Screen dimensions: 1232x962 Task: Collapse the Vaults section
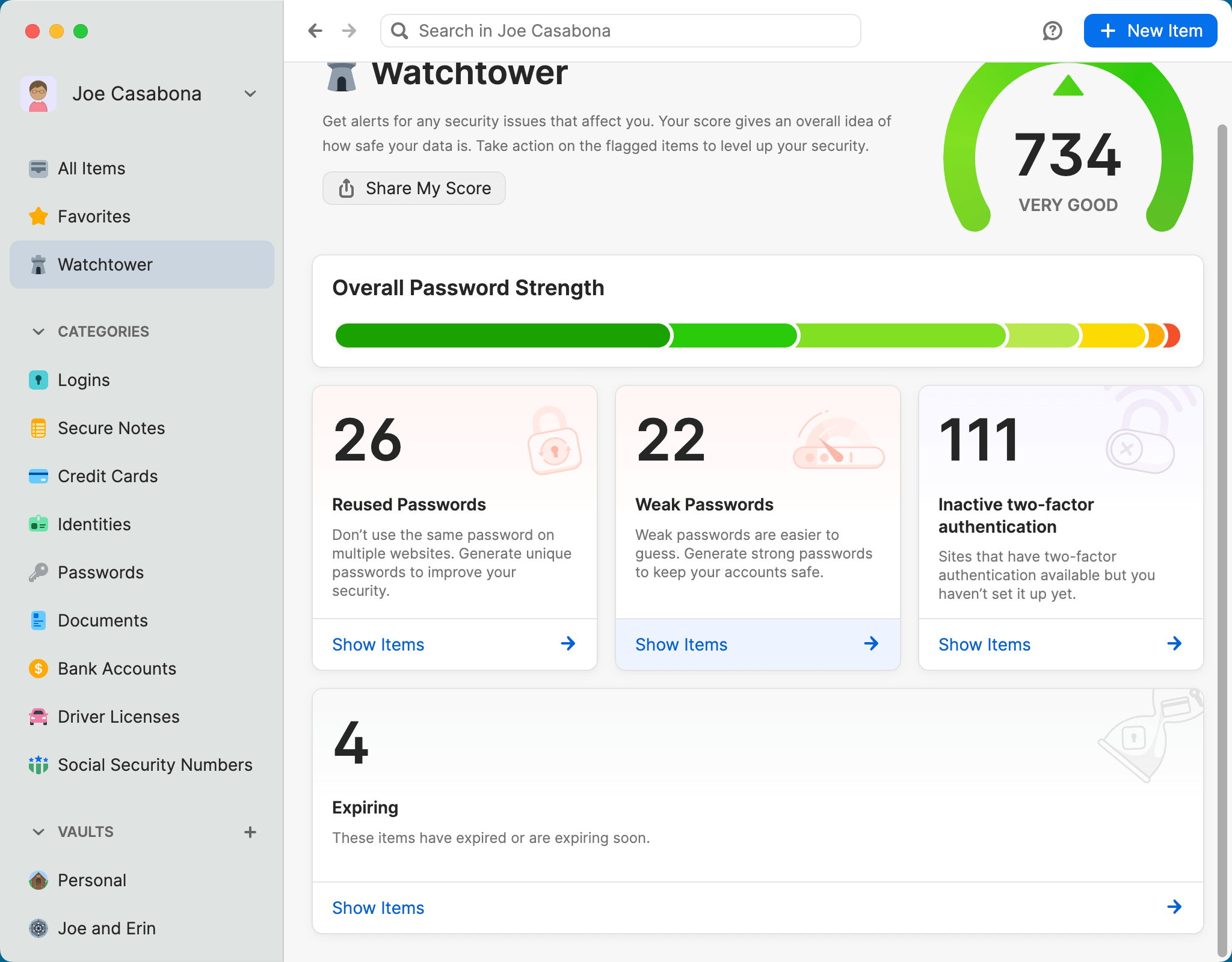[x=38, y=832]
